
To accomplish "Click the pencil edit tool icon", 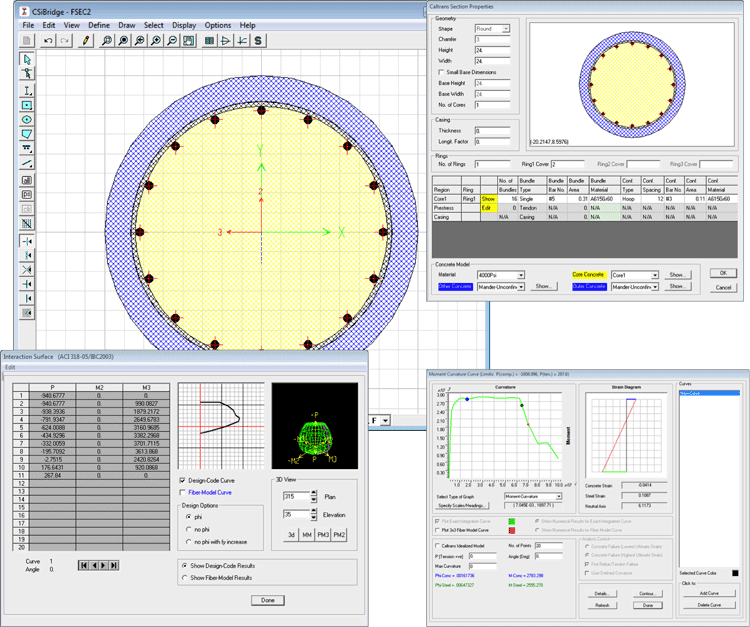I will (x=86, y=41).
